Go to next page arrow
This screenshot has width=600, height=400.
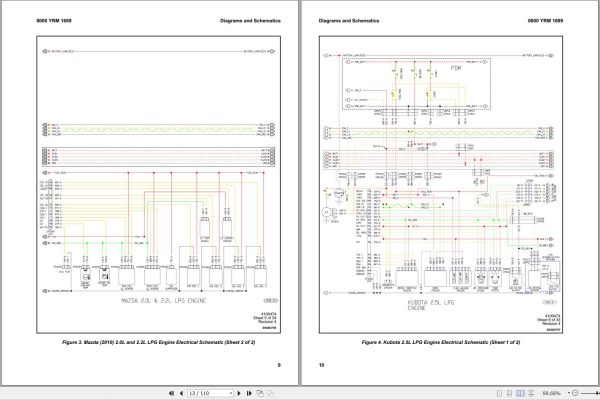(x=239, y=393)
